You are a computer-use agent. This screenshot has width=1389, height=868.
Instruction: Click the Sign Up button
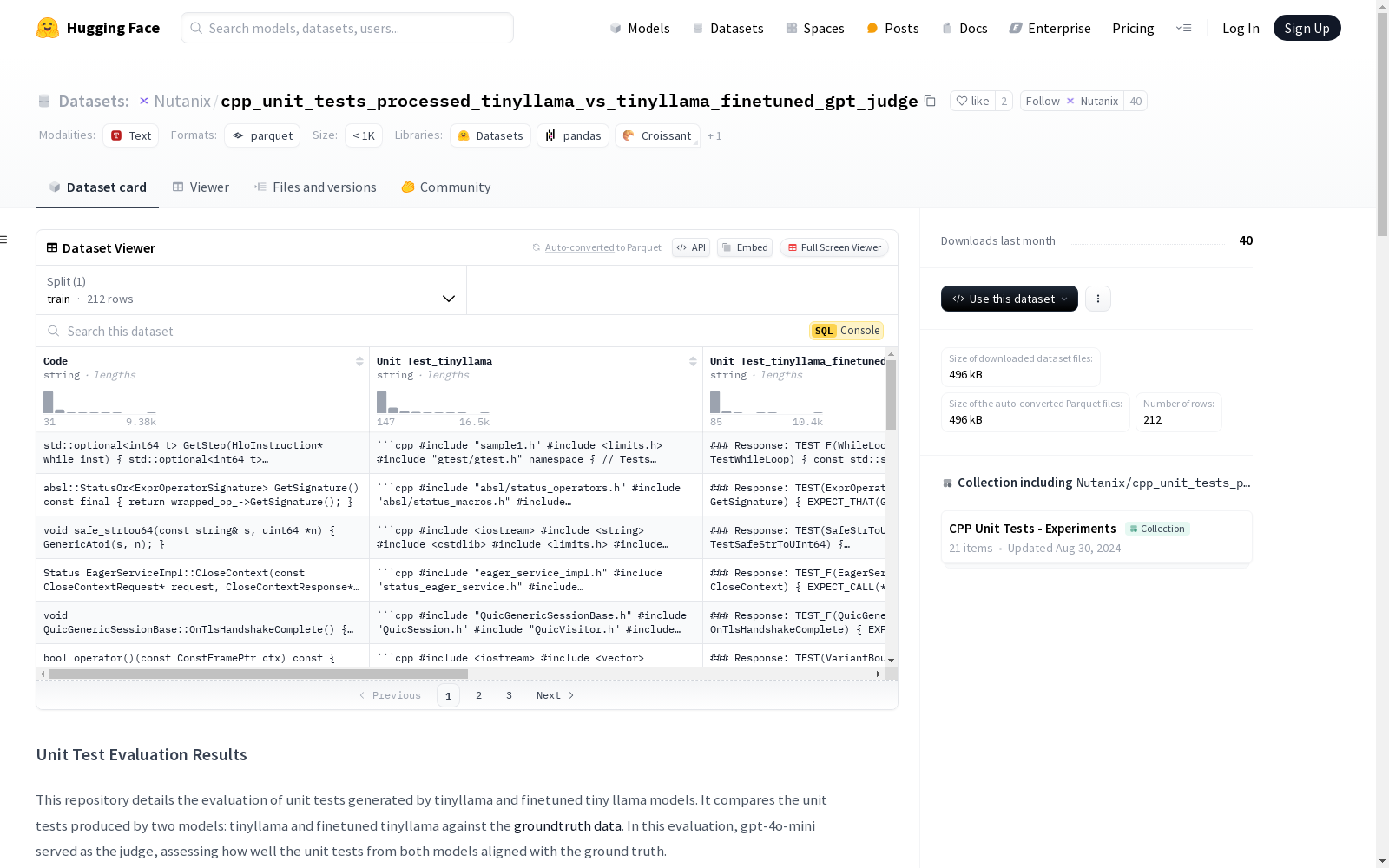pyautogui.click(x=1307, y=28)
